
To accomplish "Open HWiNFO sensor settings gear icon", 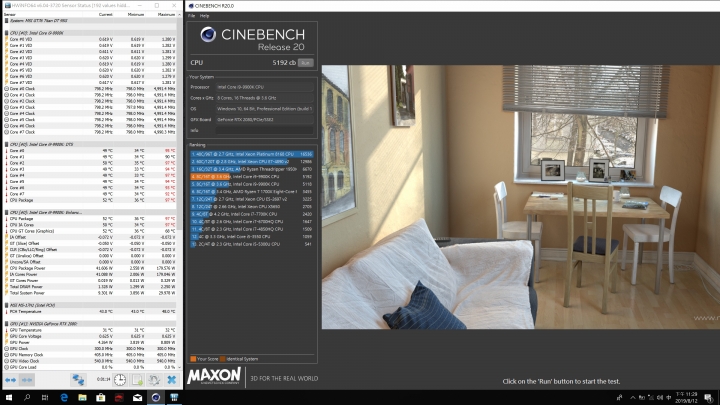I will 154,380.
